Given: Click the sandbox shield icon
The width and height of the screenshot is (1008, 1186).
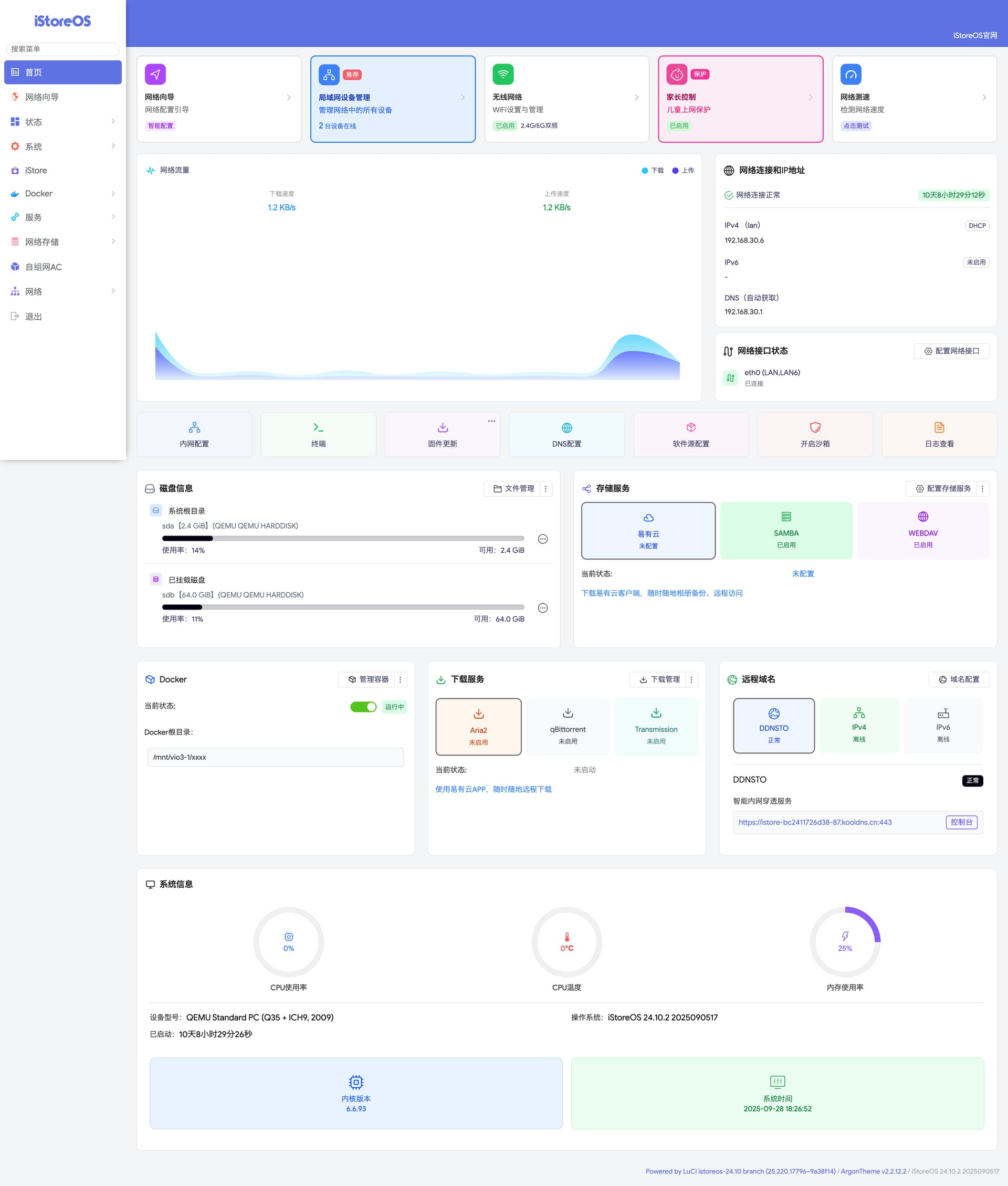Looking at the screenshot, I should click(815, 427).
